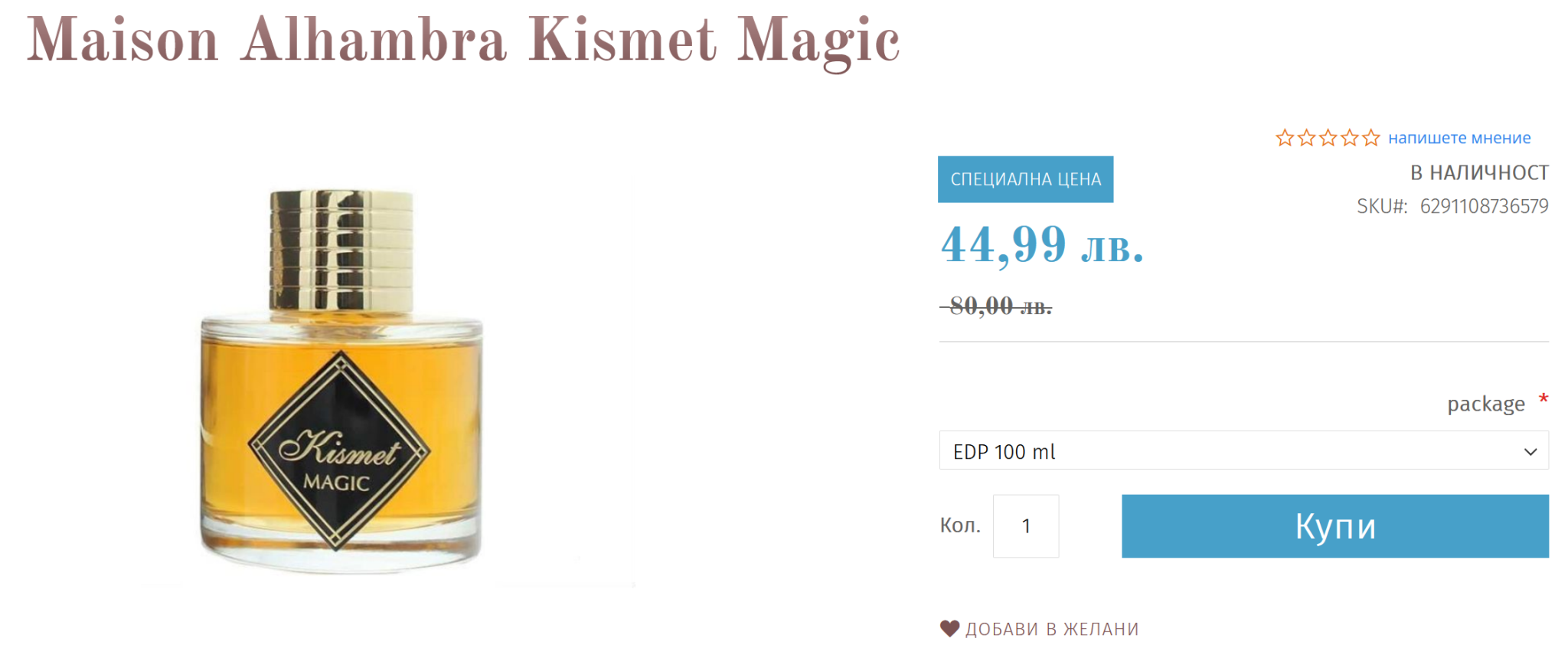Click the special price 44,99 лв.

[1042, 245]
